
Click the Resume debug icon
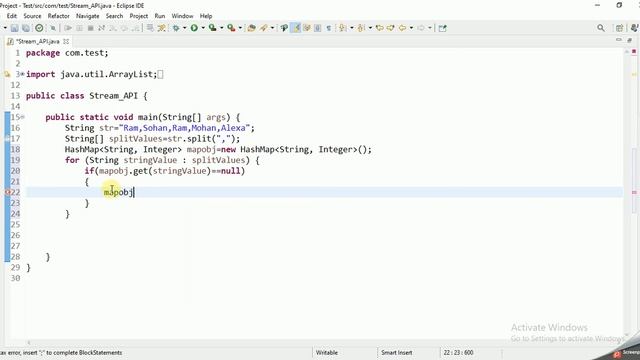tap(68, 28)
